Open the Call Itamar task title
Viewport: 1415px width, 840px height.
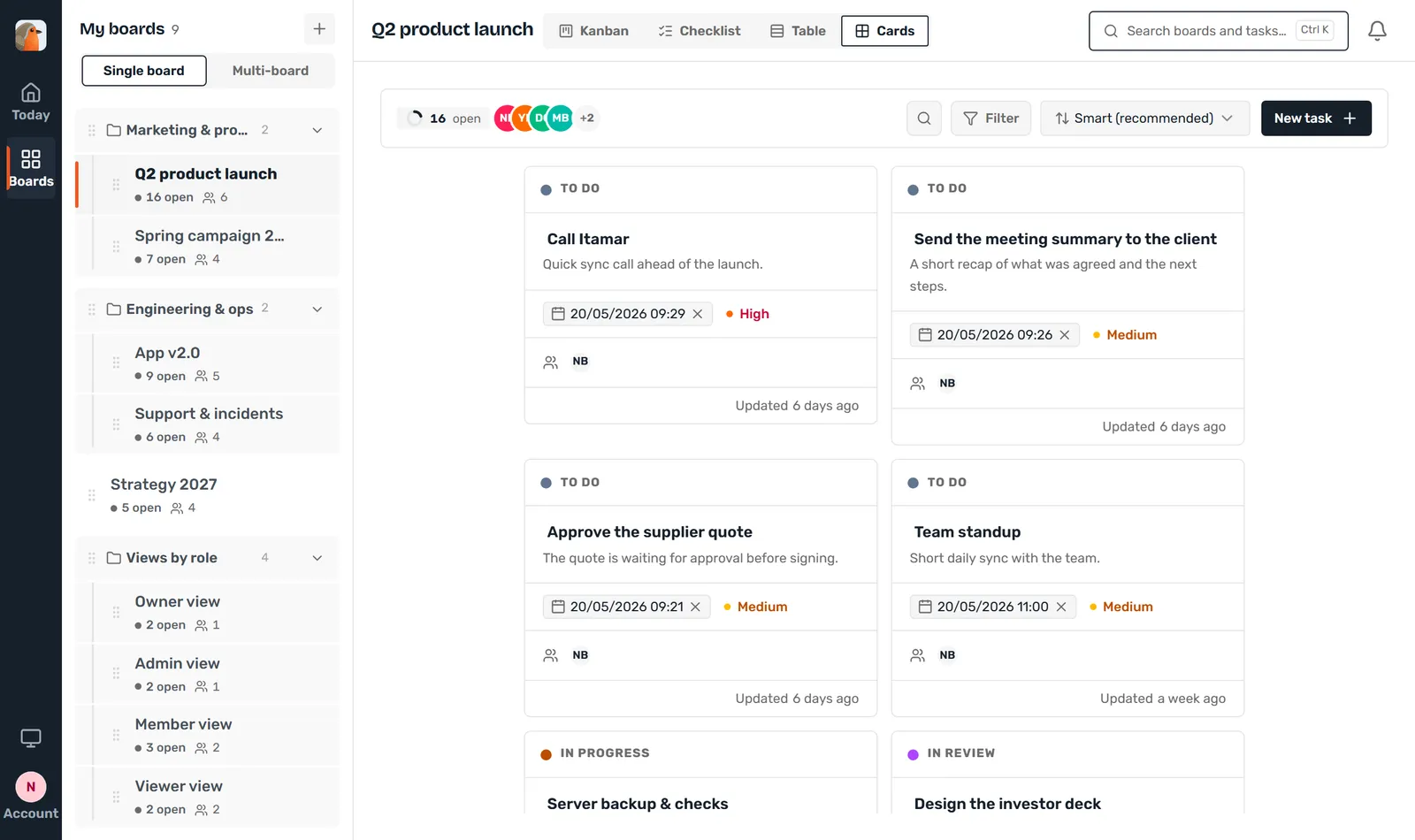click(588, 240)
